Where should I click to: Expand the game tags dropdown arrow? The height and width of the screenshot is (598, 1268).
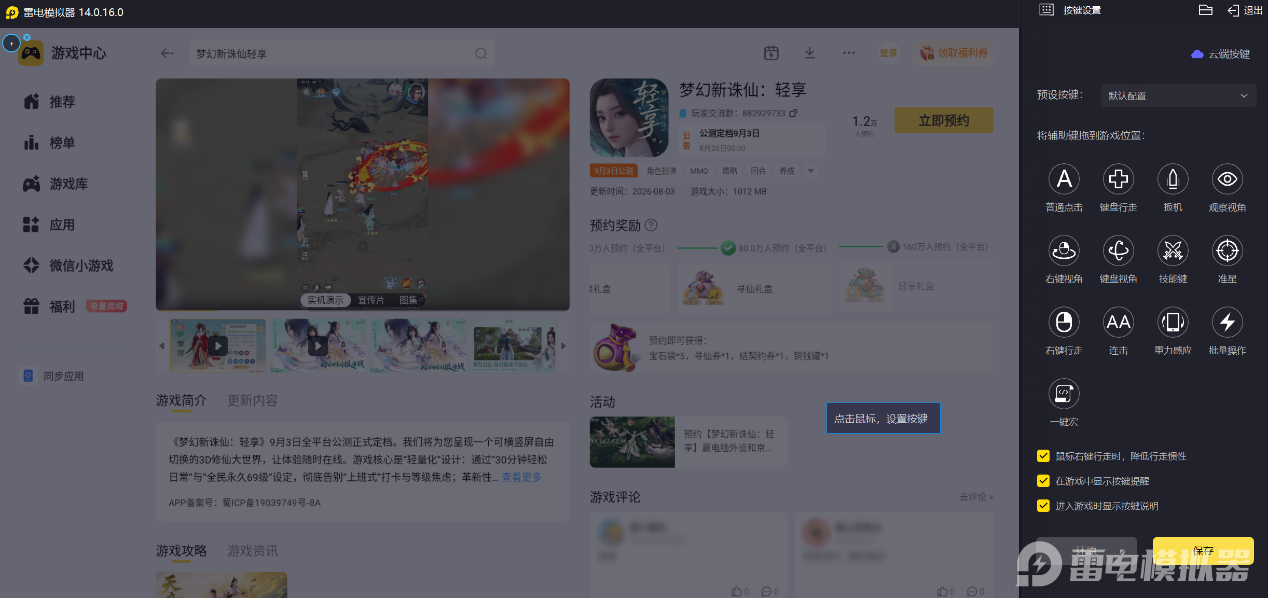click(811, 171)
